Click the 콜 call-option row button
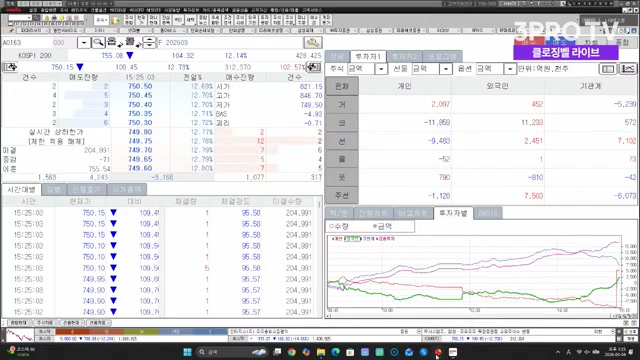This screenshot has width=640, height=360. pos(342,159)
